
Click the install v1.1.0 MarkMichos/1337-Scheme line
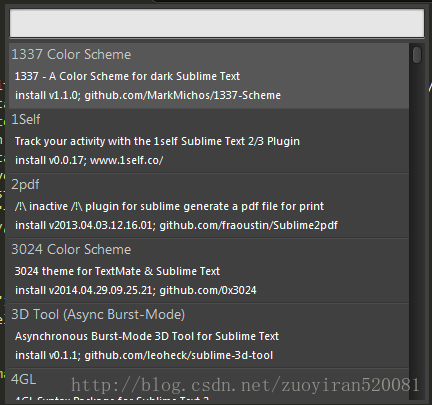pyautogui.click(x=148, y=95)
